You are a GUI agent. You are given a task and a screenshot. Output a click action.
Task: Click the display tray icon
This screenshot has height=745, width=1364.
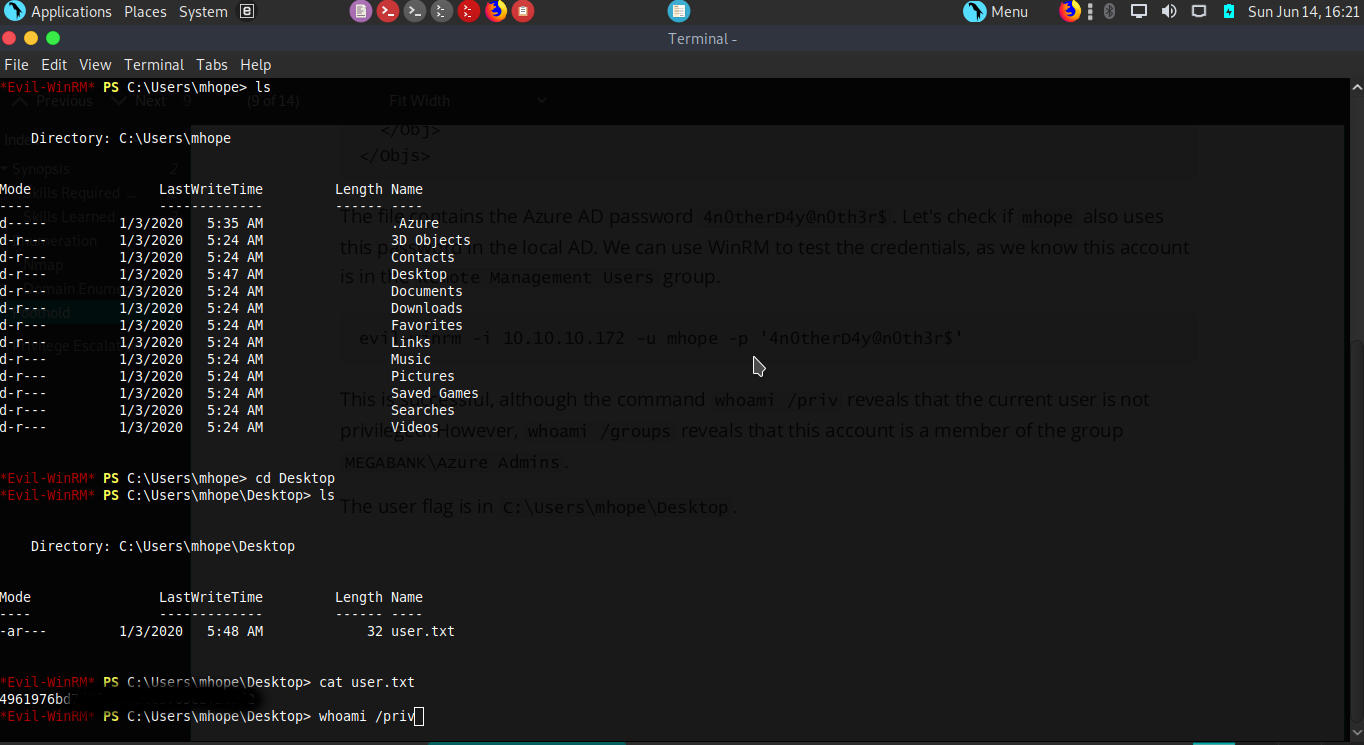click(1138, 11)
